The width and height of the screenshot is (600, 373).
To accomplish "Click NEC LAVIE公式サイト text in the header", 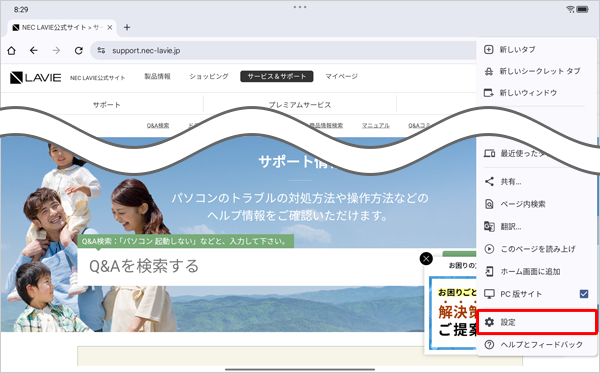I will [x=98, y=78].
